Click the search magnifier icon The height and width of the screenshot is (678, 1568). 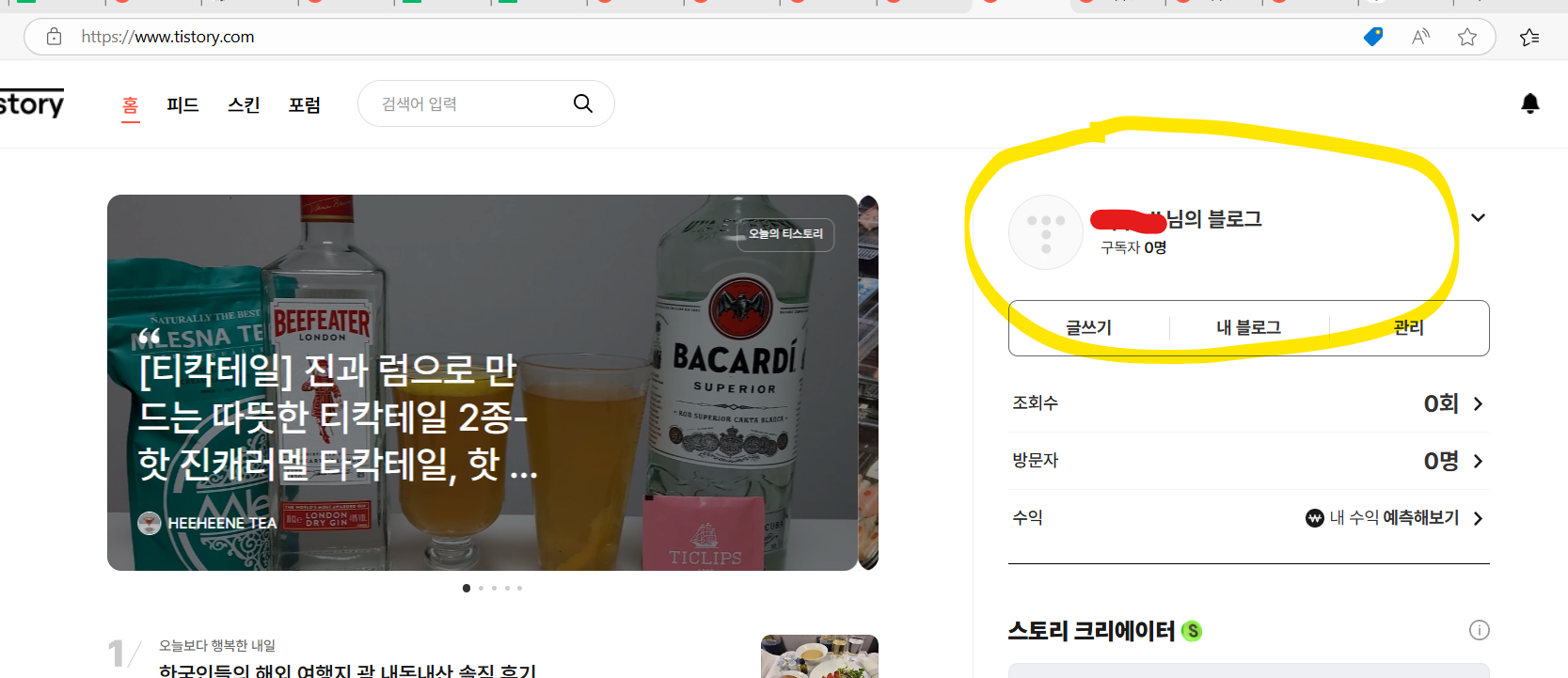(583, 103)
